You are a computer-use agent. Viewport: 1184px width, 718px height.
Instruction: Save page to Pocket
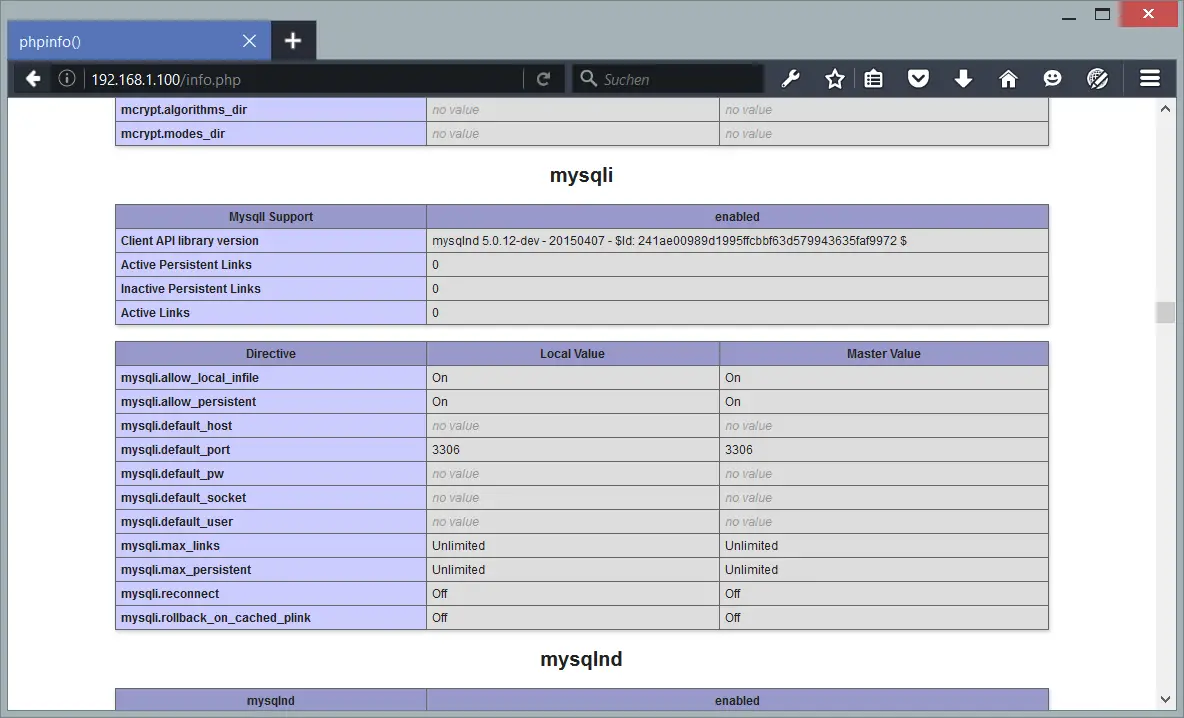click(x=918, y=79)
